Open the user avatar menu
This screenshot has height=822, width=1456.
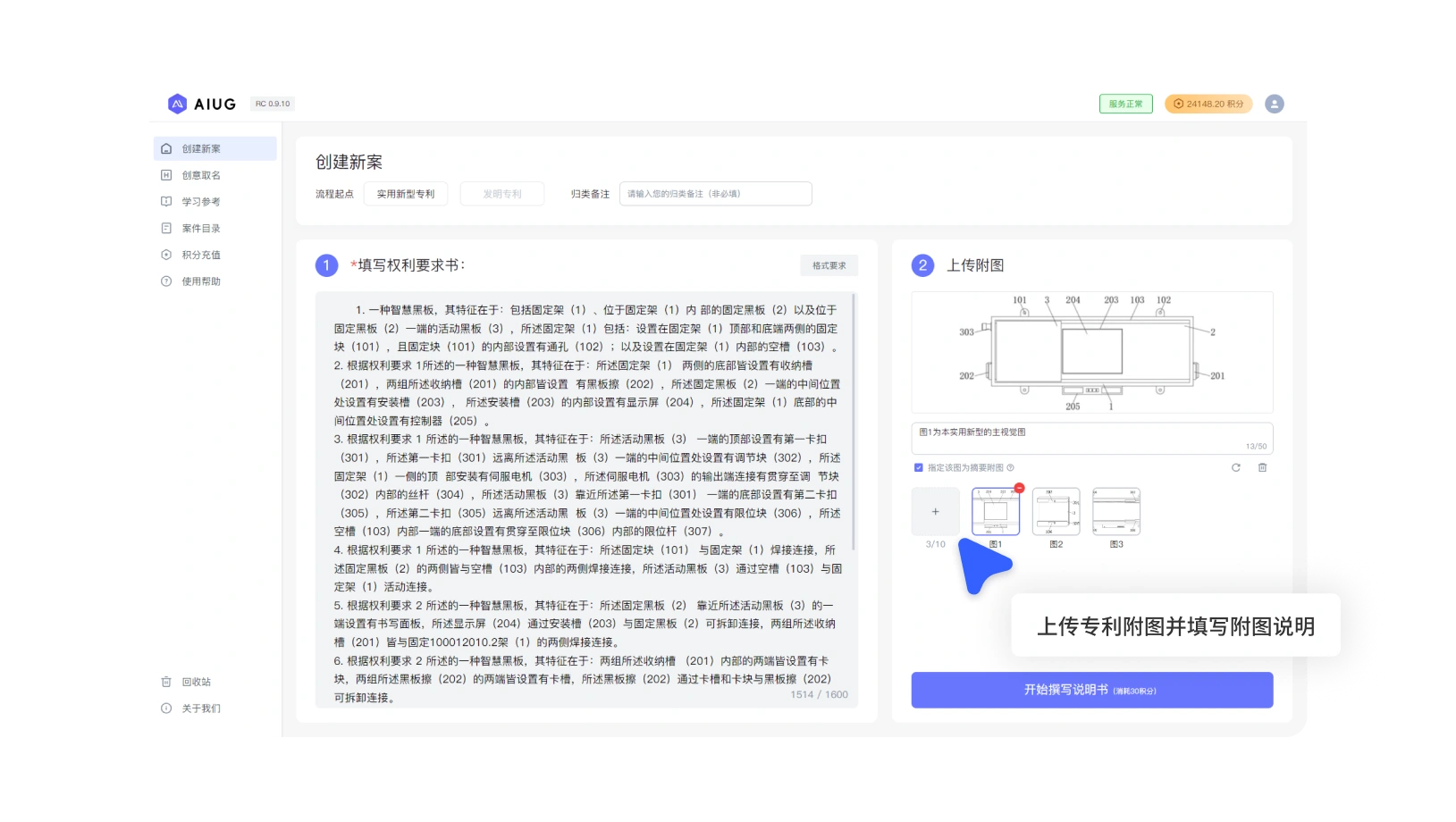pyautogui.click(x=1275, y=104)
